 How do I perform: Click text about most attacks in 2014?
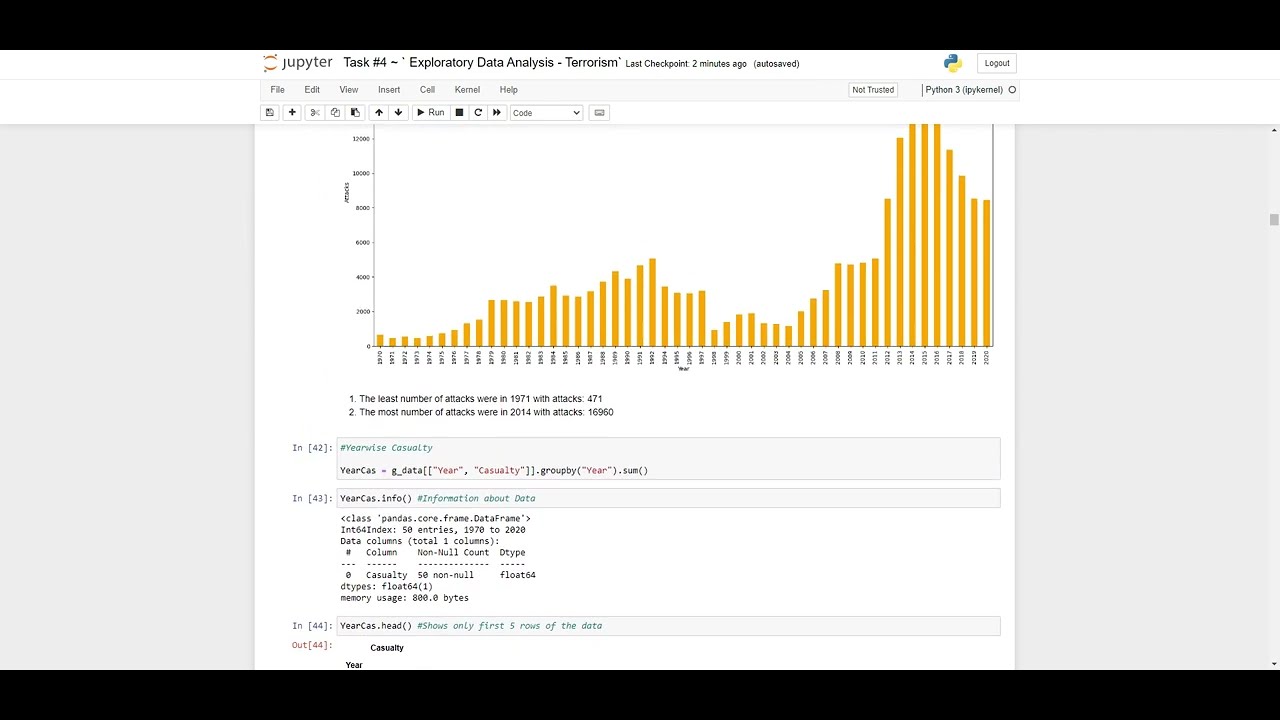pos(486,412)
